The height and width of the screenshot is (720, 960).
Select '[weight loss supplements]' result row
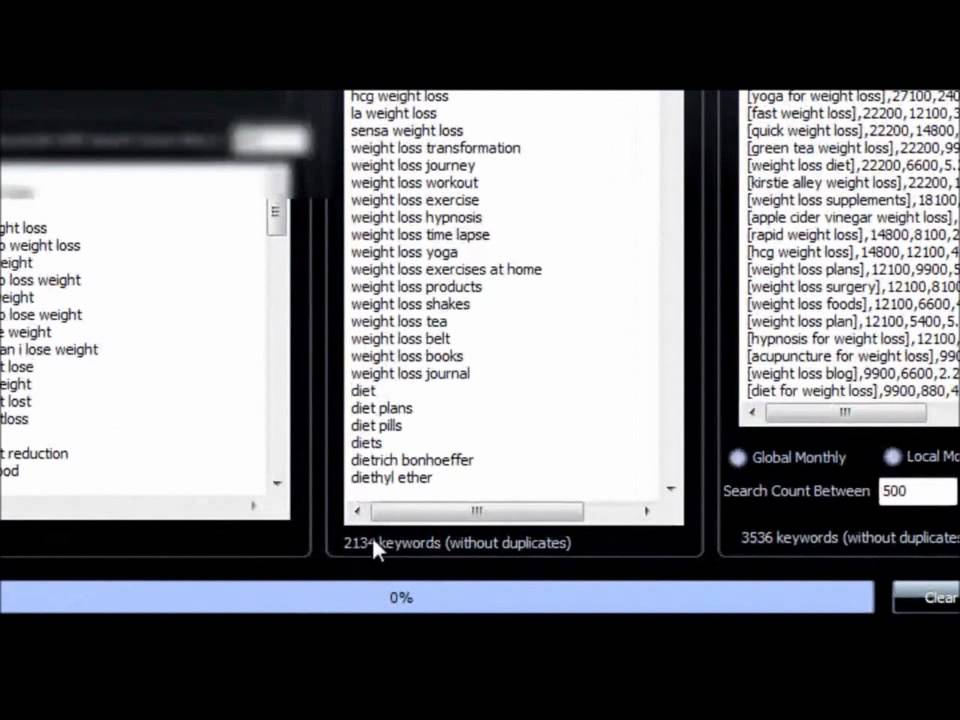pyautogui.click(x=853, y=200)
